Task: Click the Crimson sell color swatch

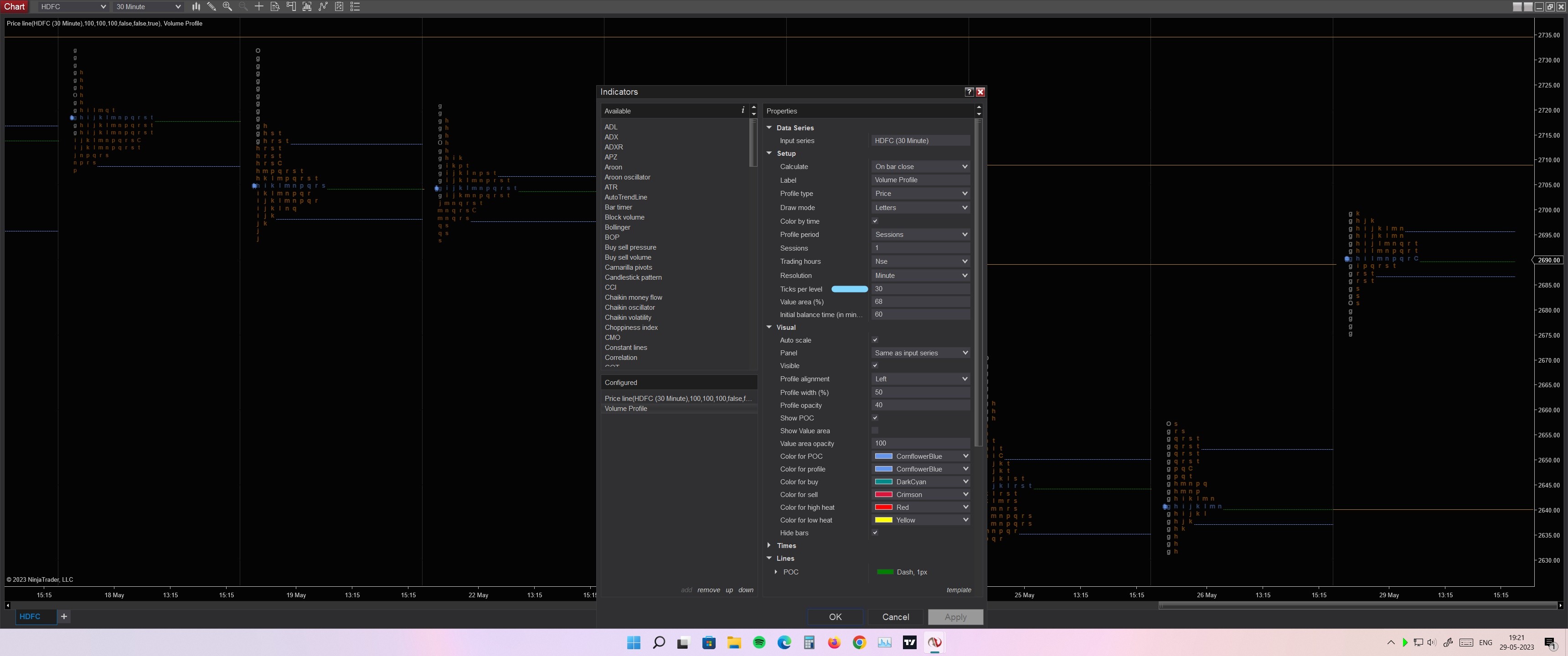Action: point(883,495)
